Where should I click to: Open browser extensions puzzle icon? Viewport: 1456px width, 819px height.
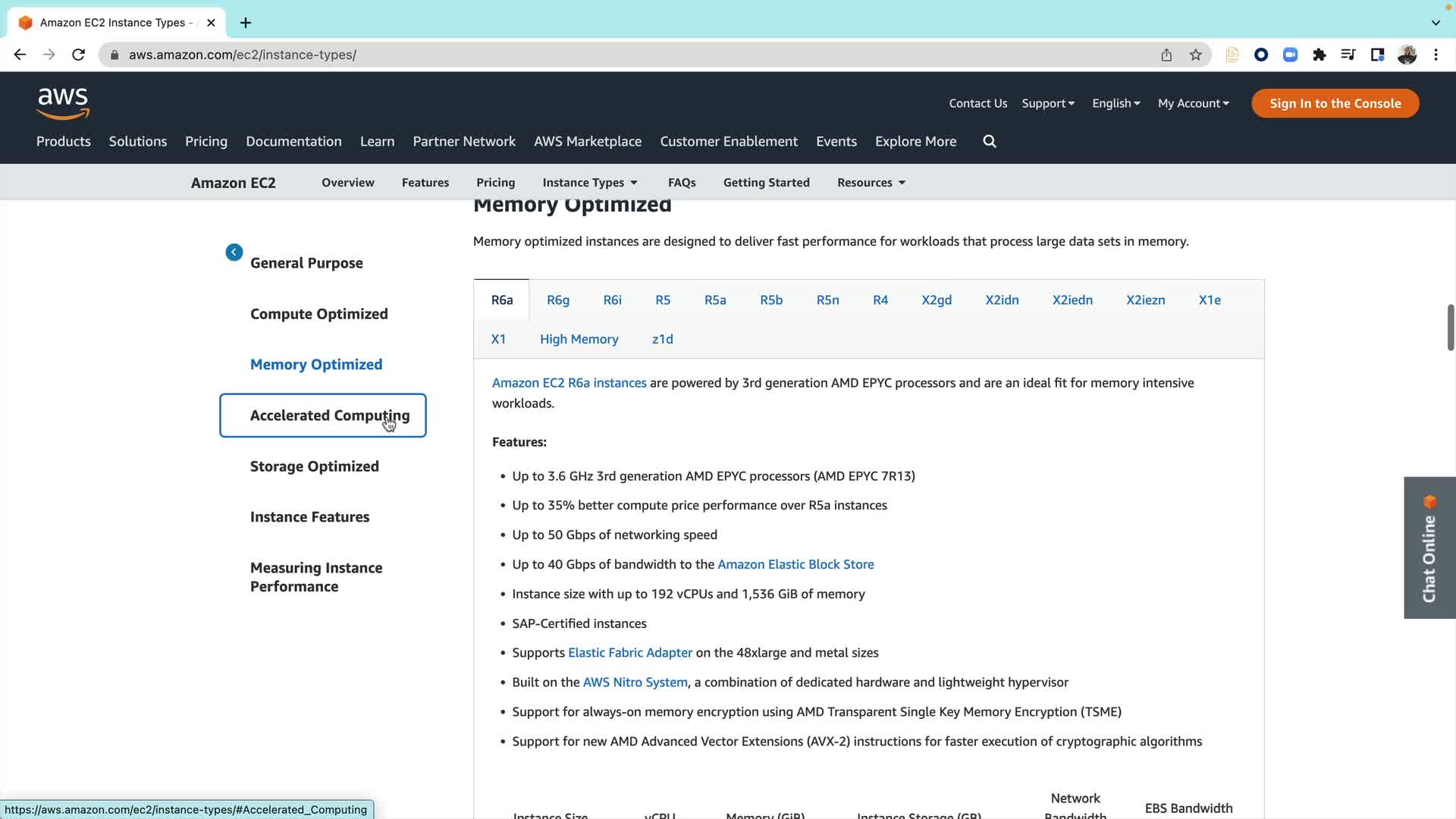click(1319, 55)
